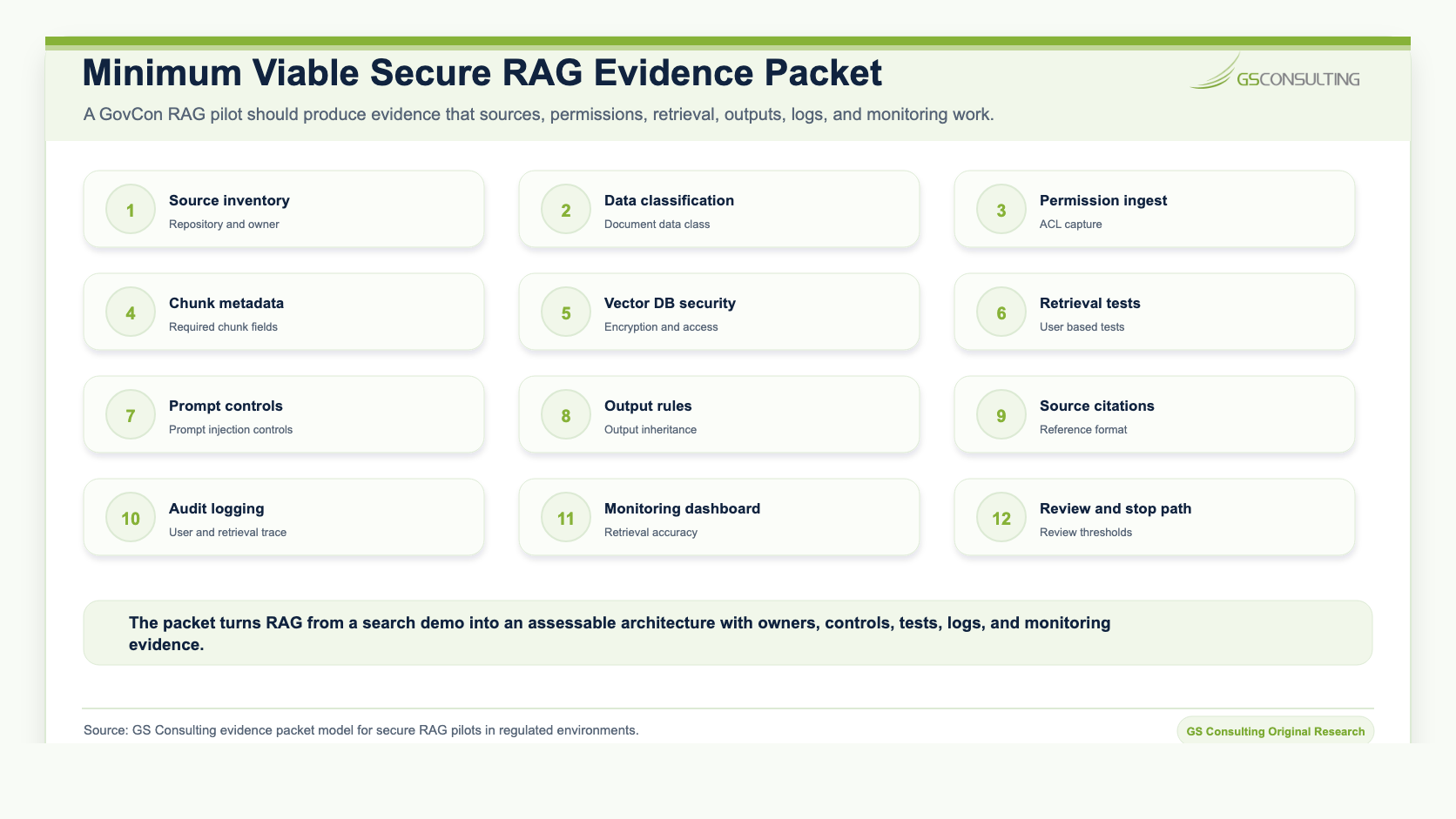The image size is (1456, 819).
Task: Click the Repository and owner subtitle
Action: coord(224,225)
